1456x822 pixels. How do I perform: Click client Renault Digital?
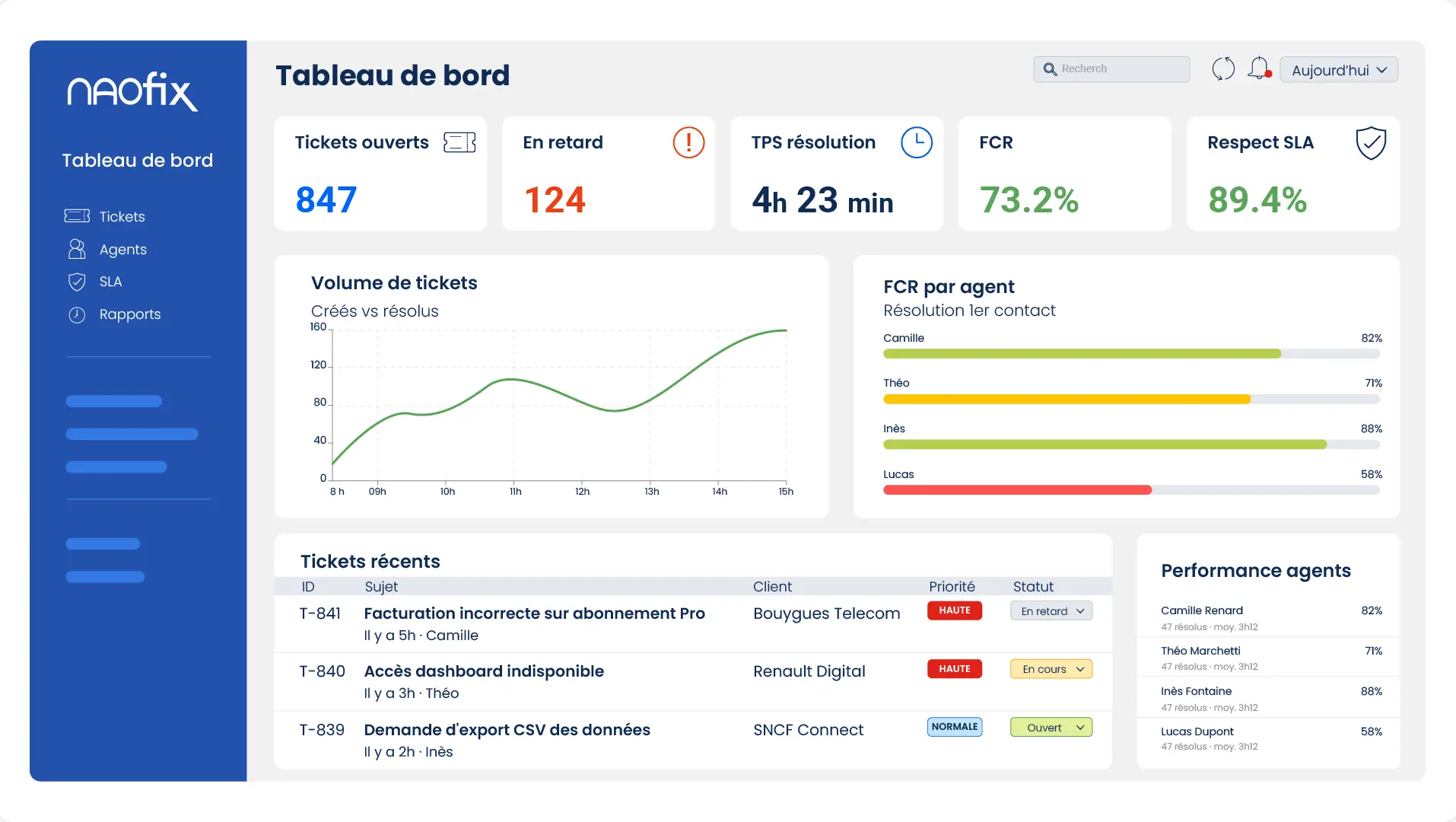(x=809, y=671)
